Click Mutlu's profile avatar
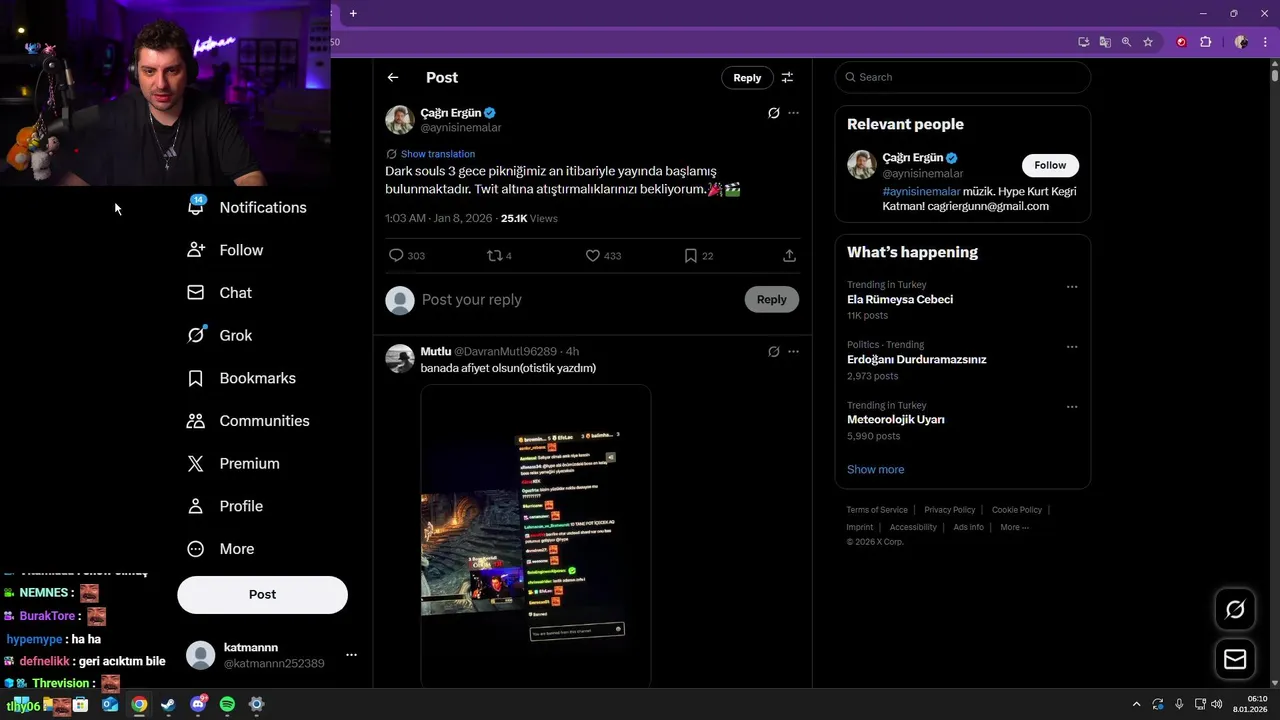Viewport: 1280px width, 720px height. (400, 359)
